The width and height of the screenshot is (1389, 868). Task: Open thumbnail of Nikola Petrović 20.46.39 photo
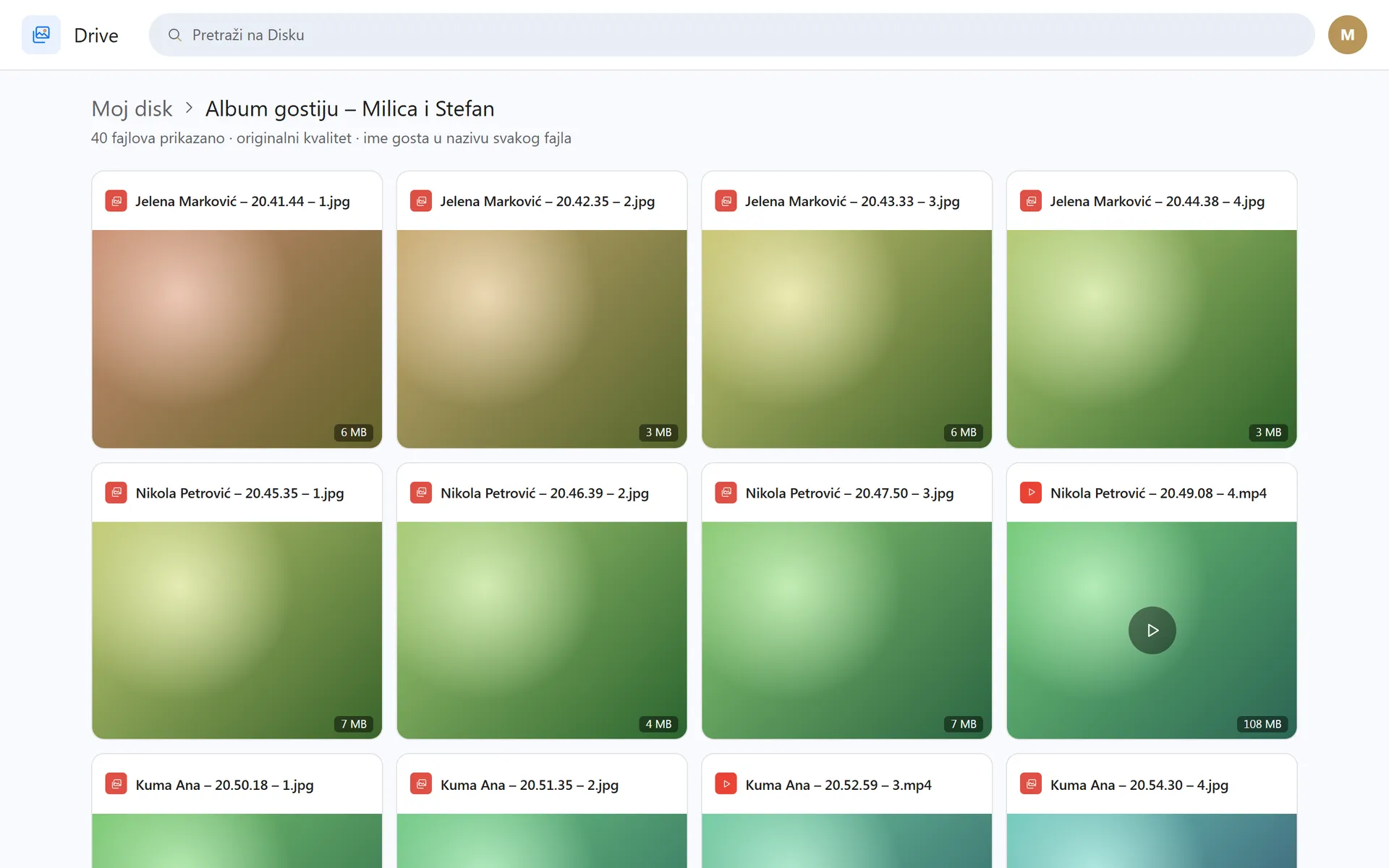(x=542, y=630)
